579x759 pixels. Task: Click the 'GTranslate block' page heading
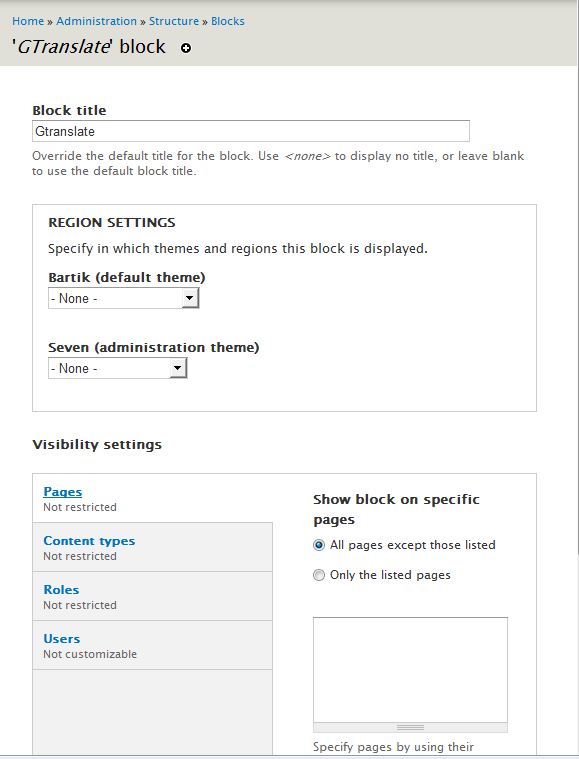[89, 47]
